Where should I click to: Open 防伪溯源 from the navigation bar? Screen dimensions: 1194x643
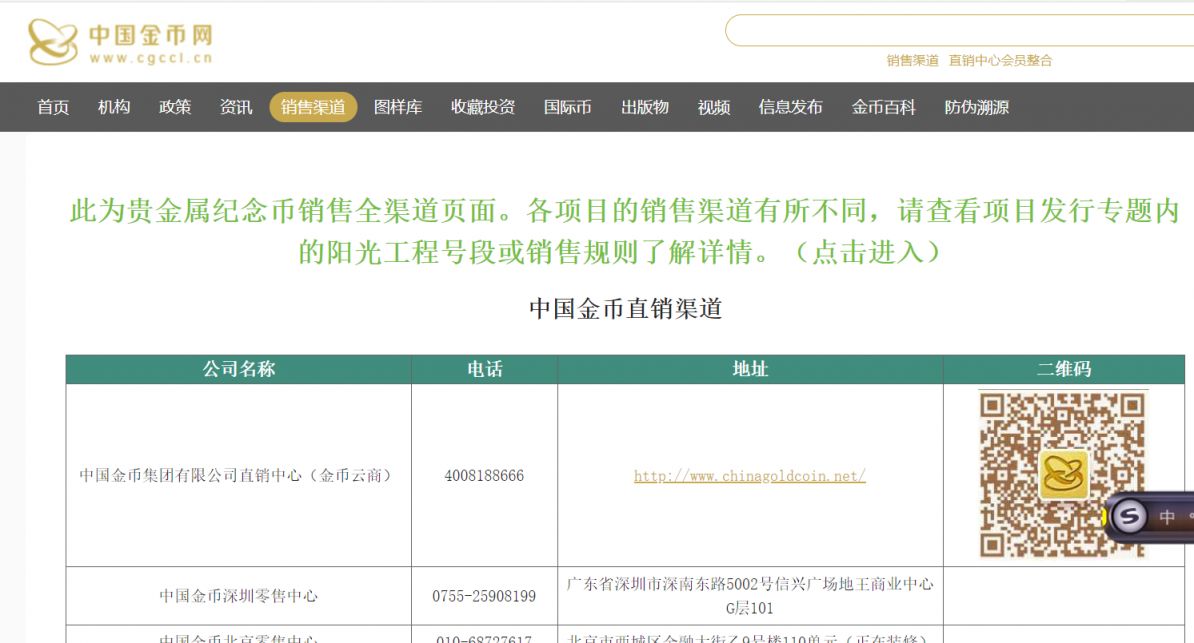(x=977, y=107)
